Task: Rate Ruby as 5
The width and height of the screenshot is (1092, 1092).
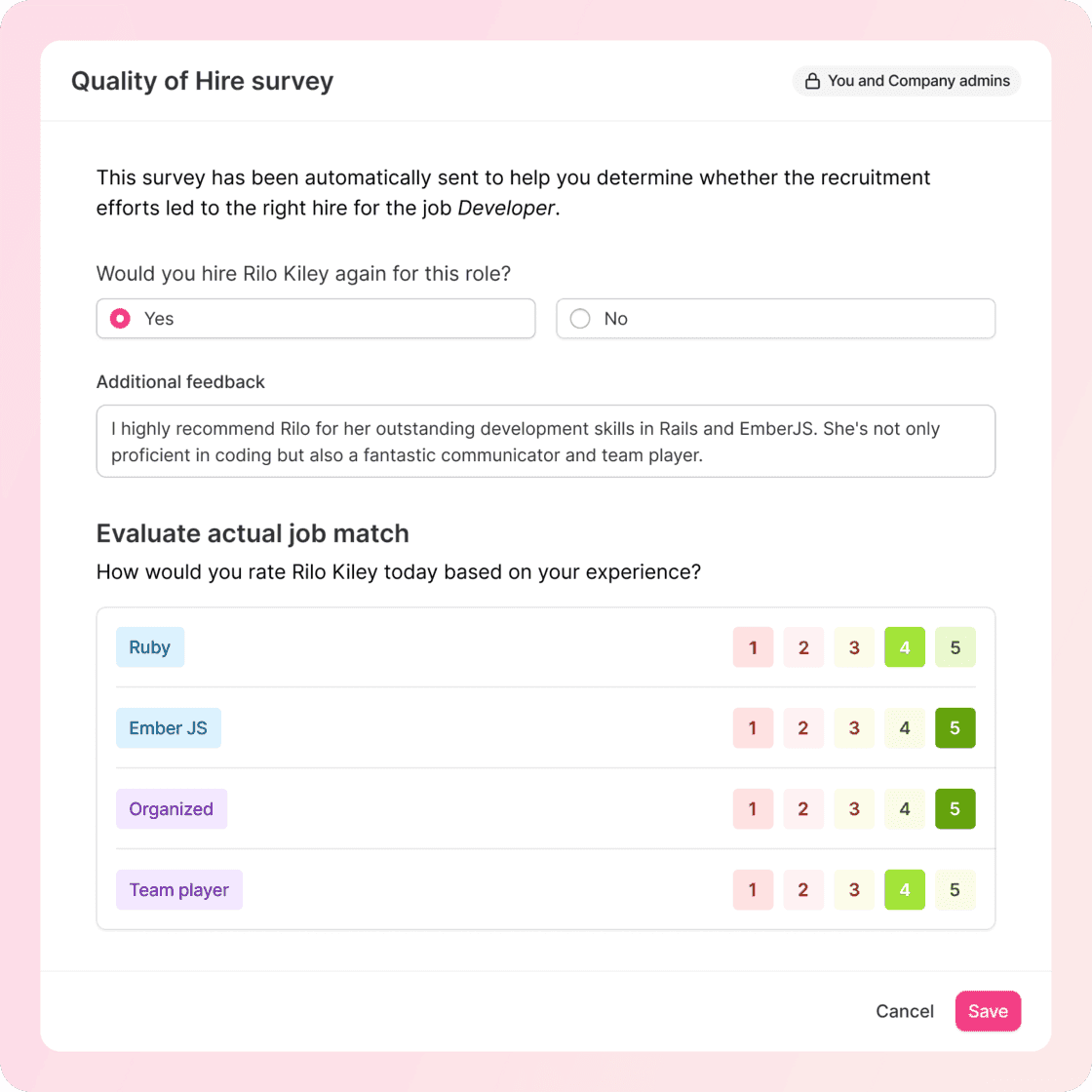Action: click(955, 647)
